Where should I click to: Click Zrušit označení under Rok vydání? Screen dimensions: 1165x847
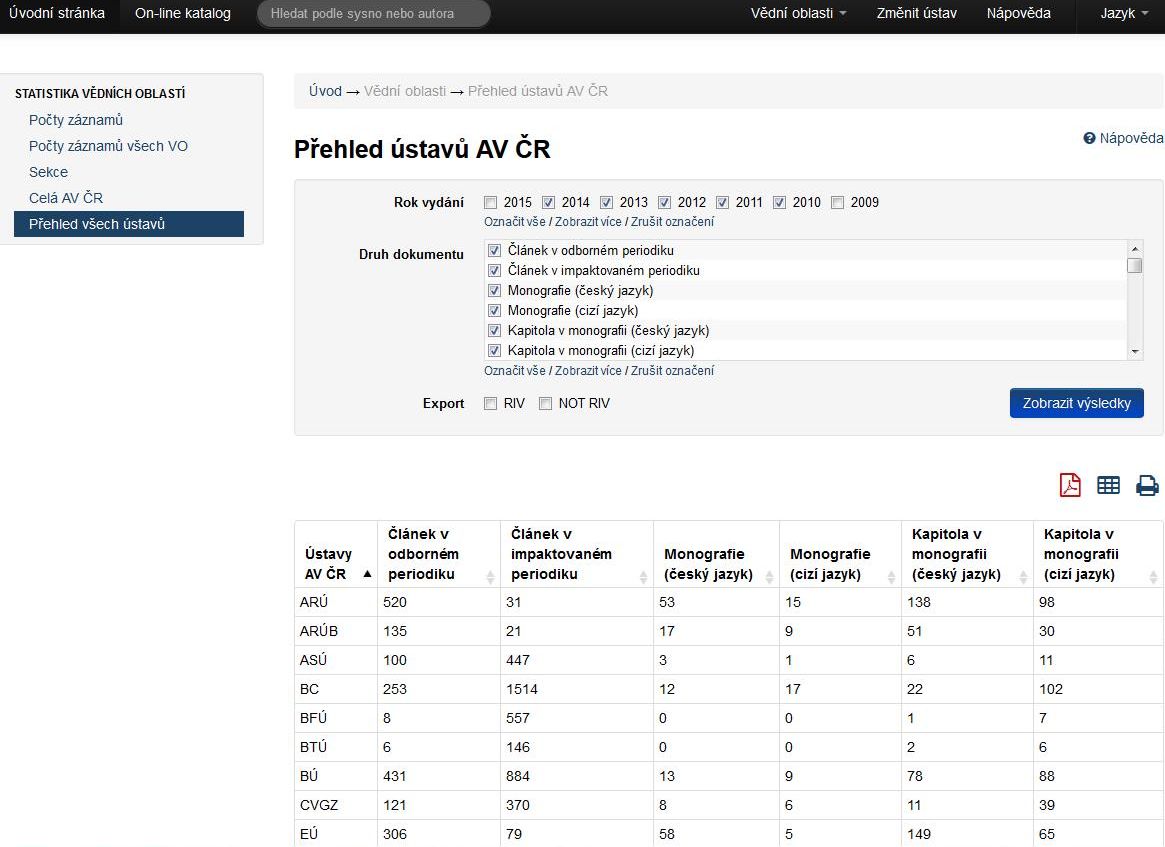[672, 222]
